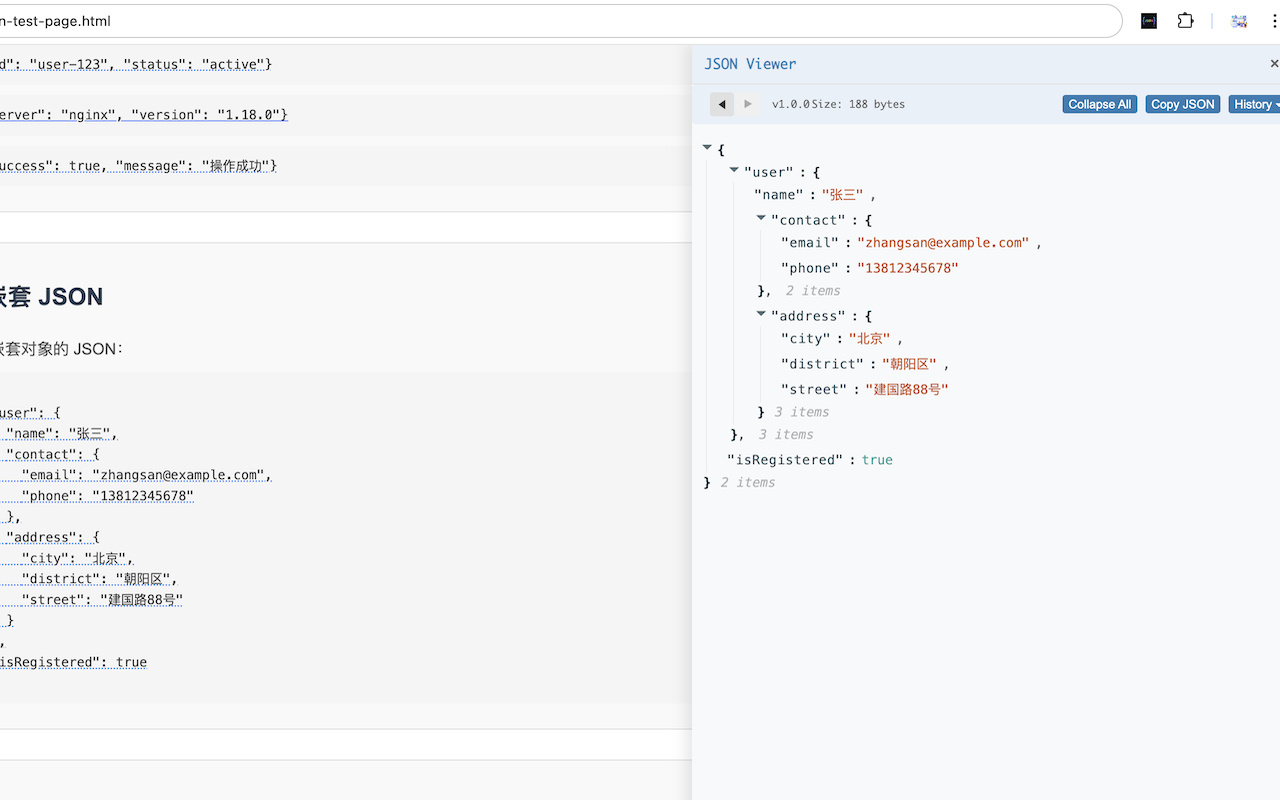Click the "city": "北京" line in page code
The height and width of the screenshot is (800, 1280).
(77, 558)
